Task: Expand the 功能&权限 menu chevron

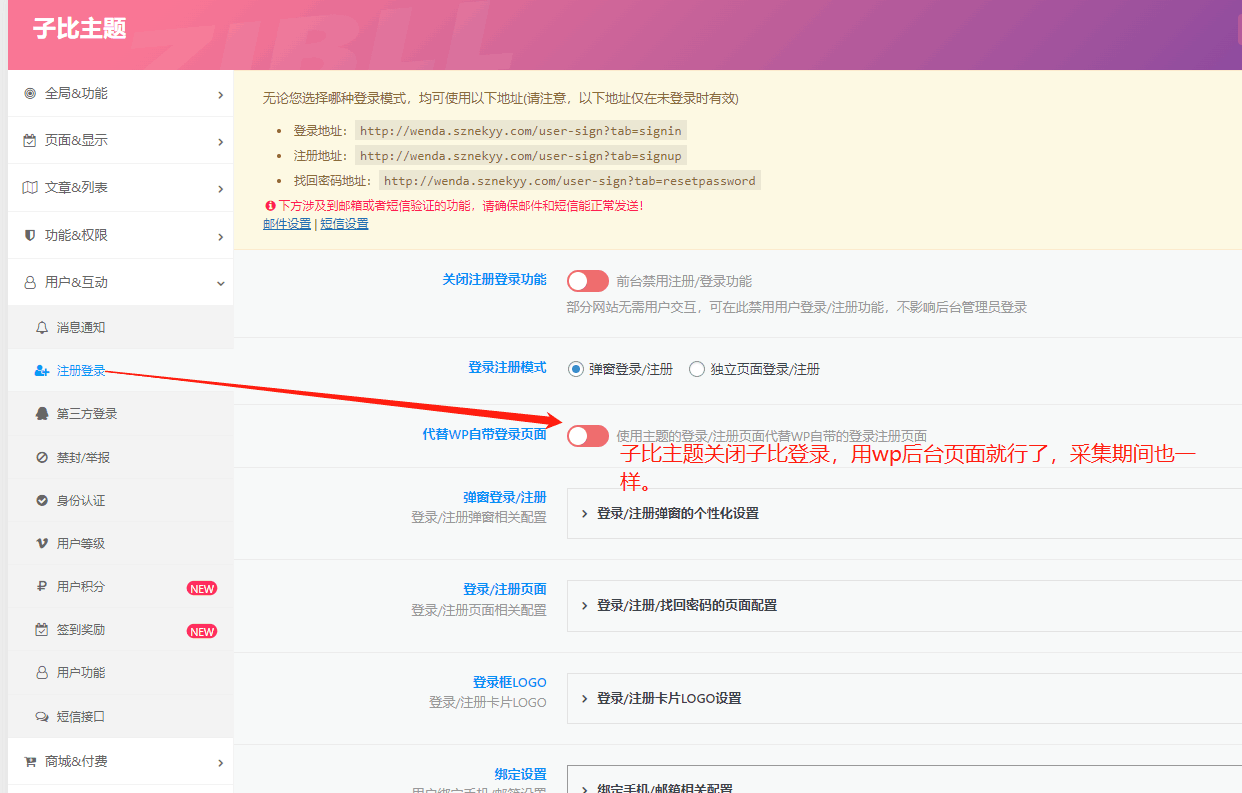Action: (220, 236)
